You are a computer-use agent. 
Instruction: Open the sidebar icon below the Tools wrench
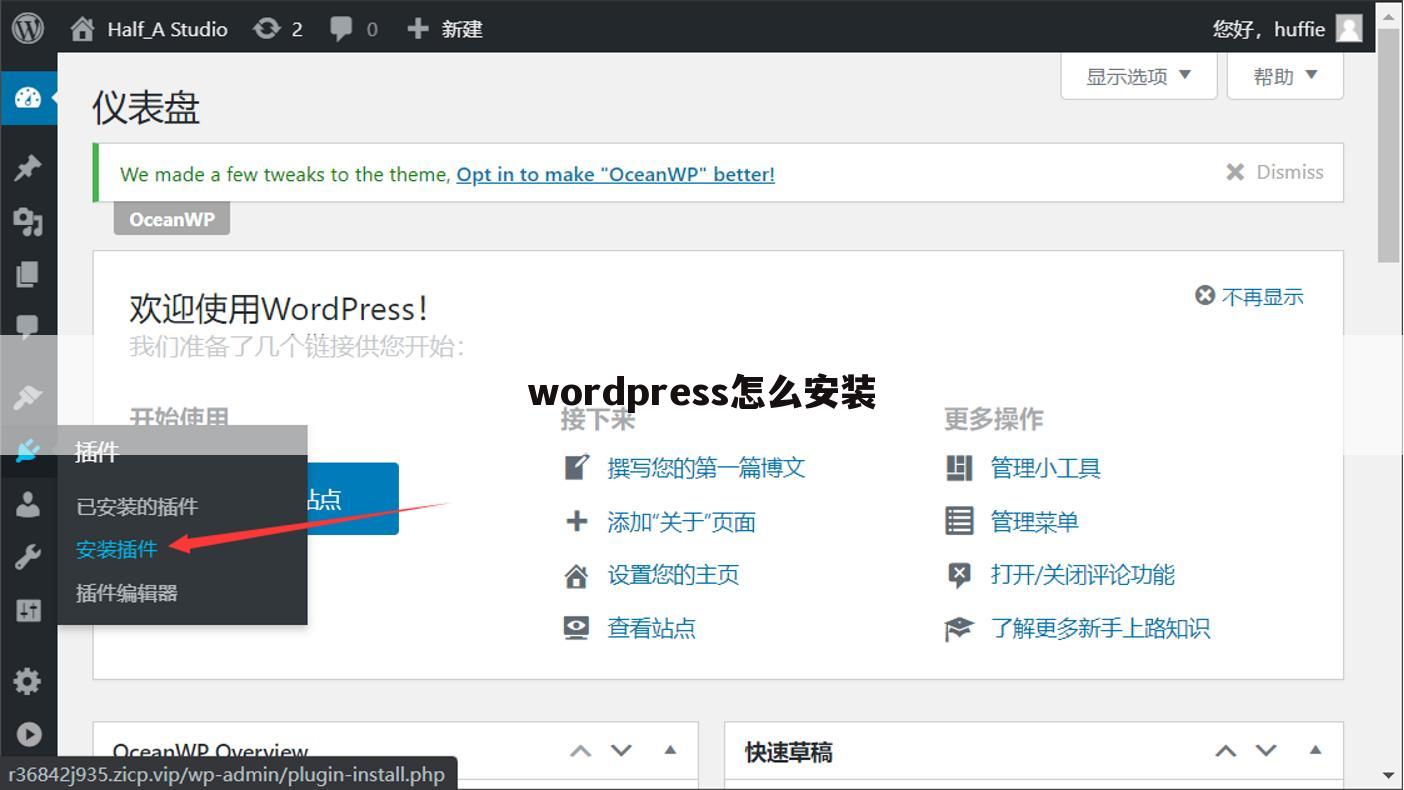coord(28,610)
